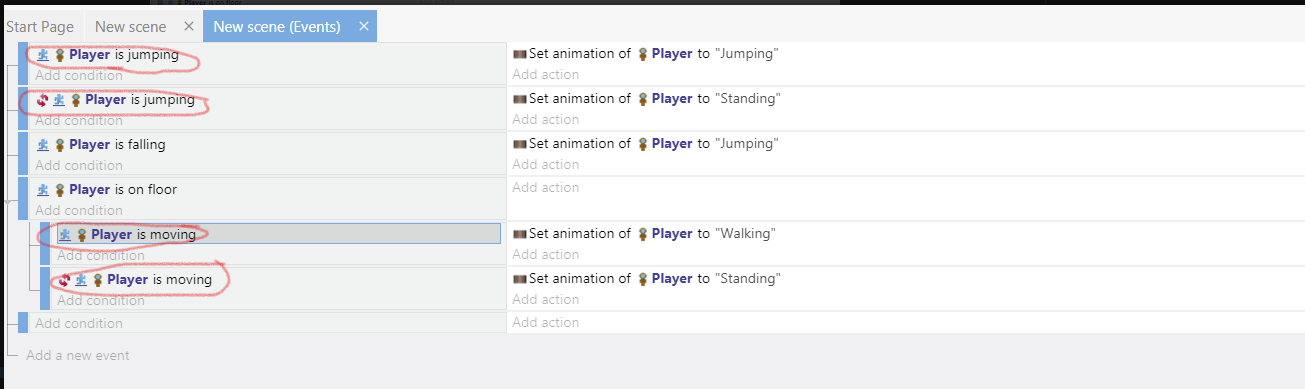
Task: Click Add a new event link
Action: coord(77,355)
